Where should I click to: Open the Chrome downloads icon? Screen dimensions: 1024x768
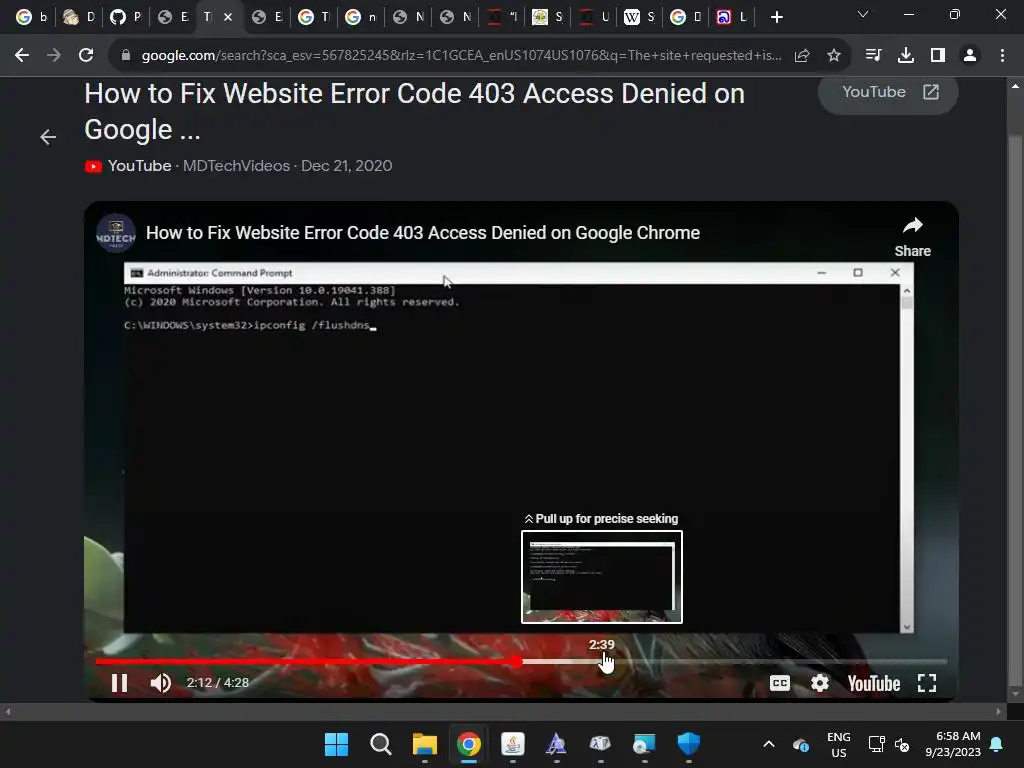pos(906,56)
